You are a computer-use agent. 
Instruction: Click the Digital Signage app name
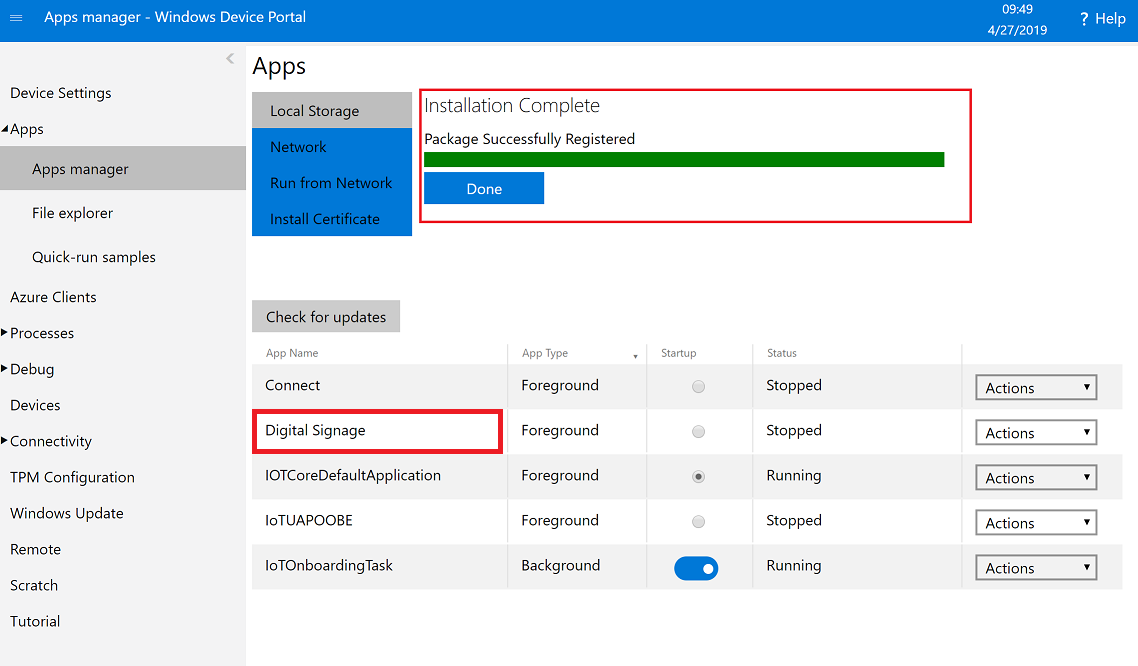pos(315,431)
